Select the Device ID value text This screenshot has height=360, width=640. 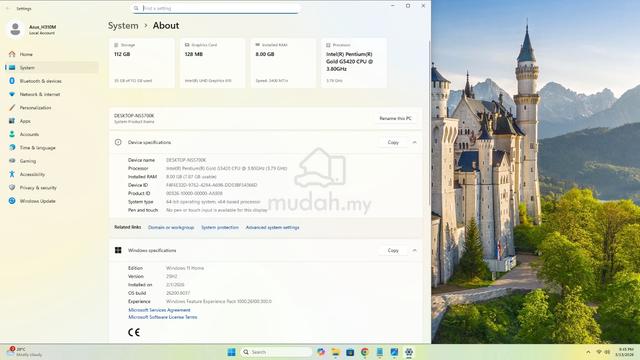tap(211, 185)
